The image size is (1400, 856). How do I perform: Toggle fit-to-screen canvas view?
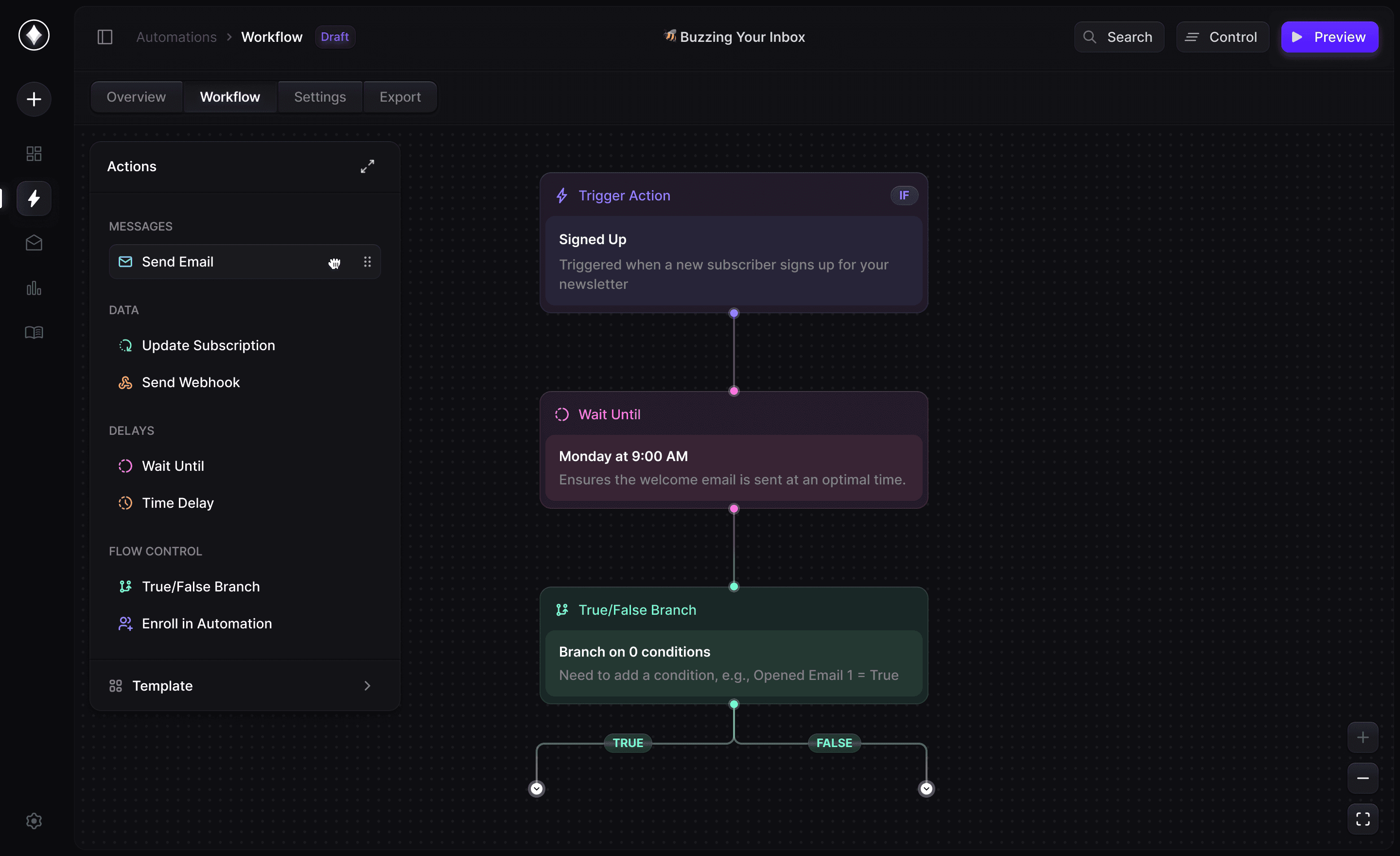(x=1362, y=819)
